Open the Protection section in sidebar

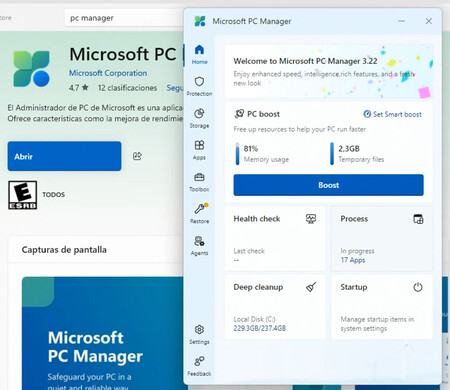tap(199, 86)
